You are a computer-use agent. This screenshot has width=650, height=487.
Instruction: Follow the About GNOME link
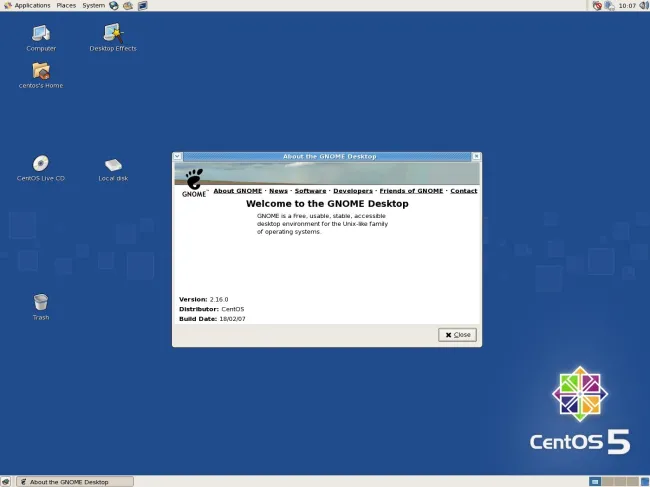(238, 191)
